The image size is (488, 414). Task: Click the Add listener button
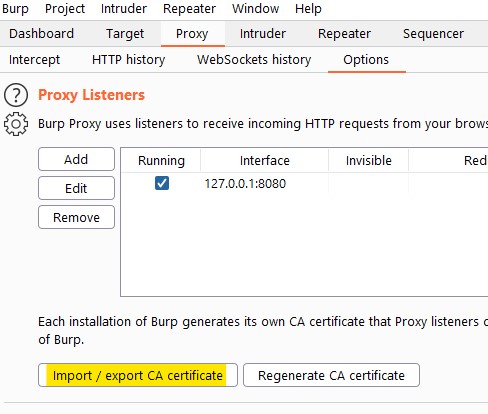tap(76, 159)
